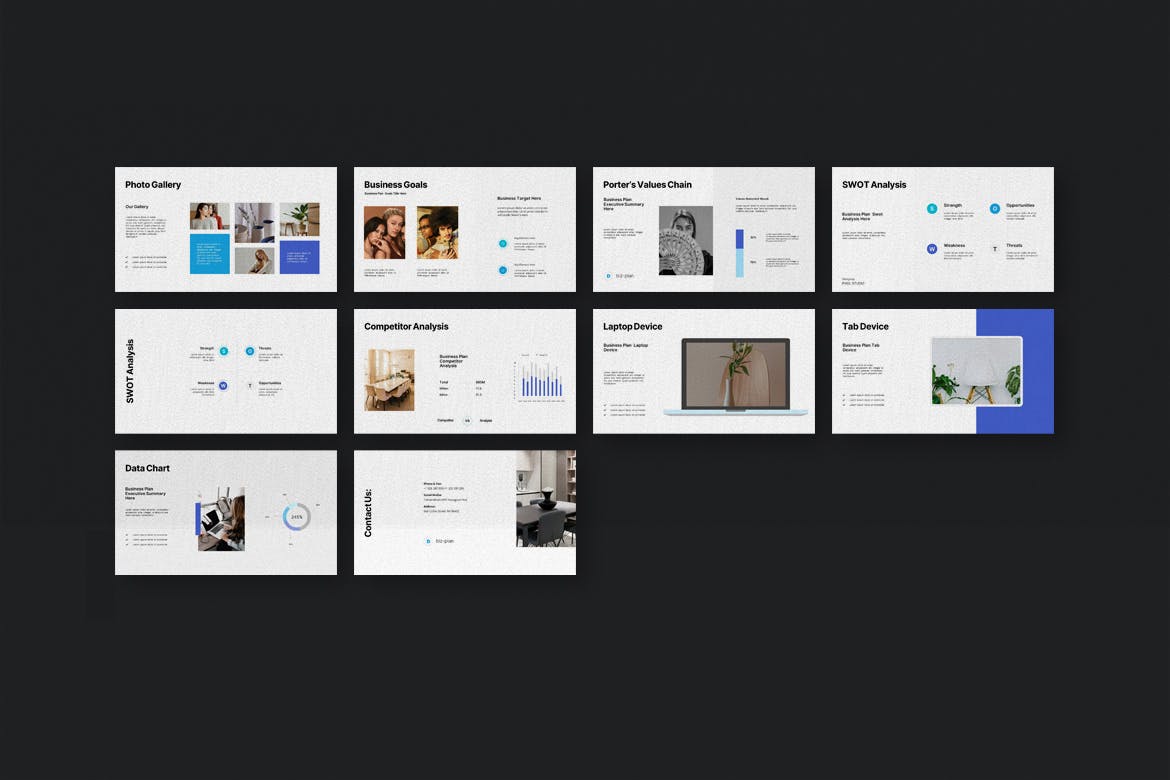The width and height of the screenshot is (1170, 780).
Task: Click the T Threats letter icon beside the horizontal SWOT Analysis title
Action: pyautogui.click(x=995, y=248)
